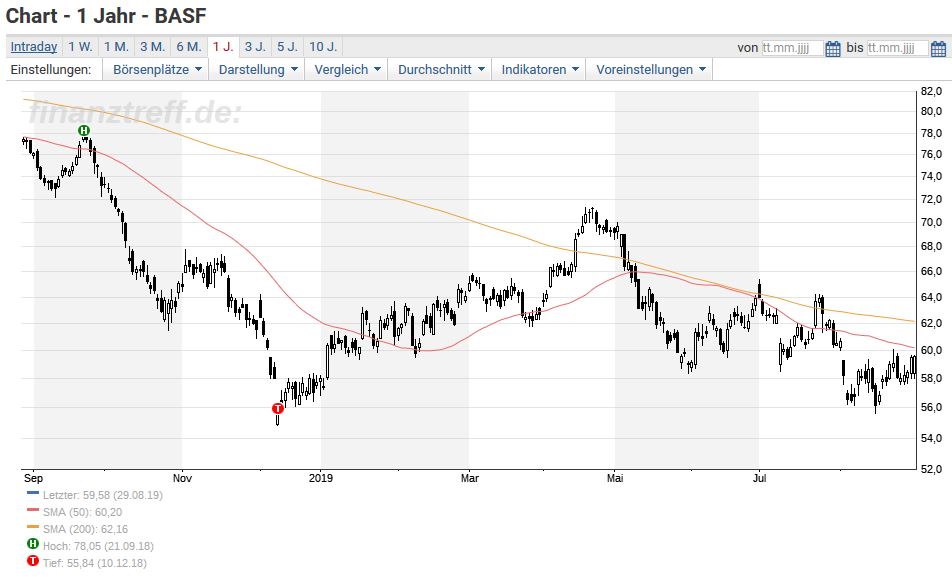Viewport: 952px width, 577px height.
Task: Open the Voreinstellungen dropdown
Action: click(650, 69)
